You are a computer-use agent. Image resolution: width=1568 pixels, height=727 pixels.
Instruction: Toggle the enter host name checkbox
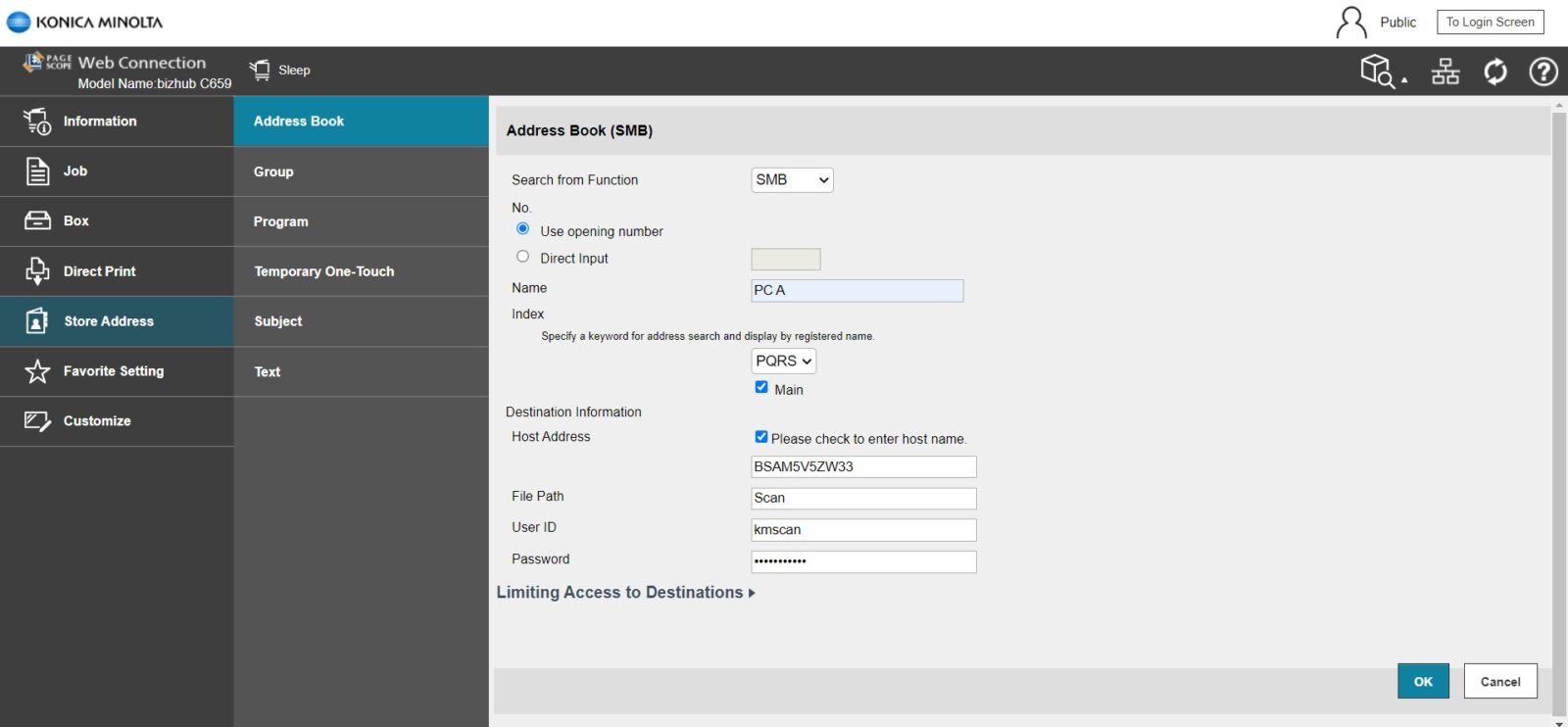(761, 437)
